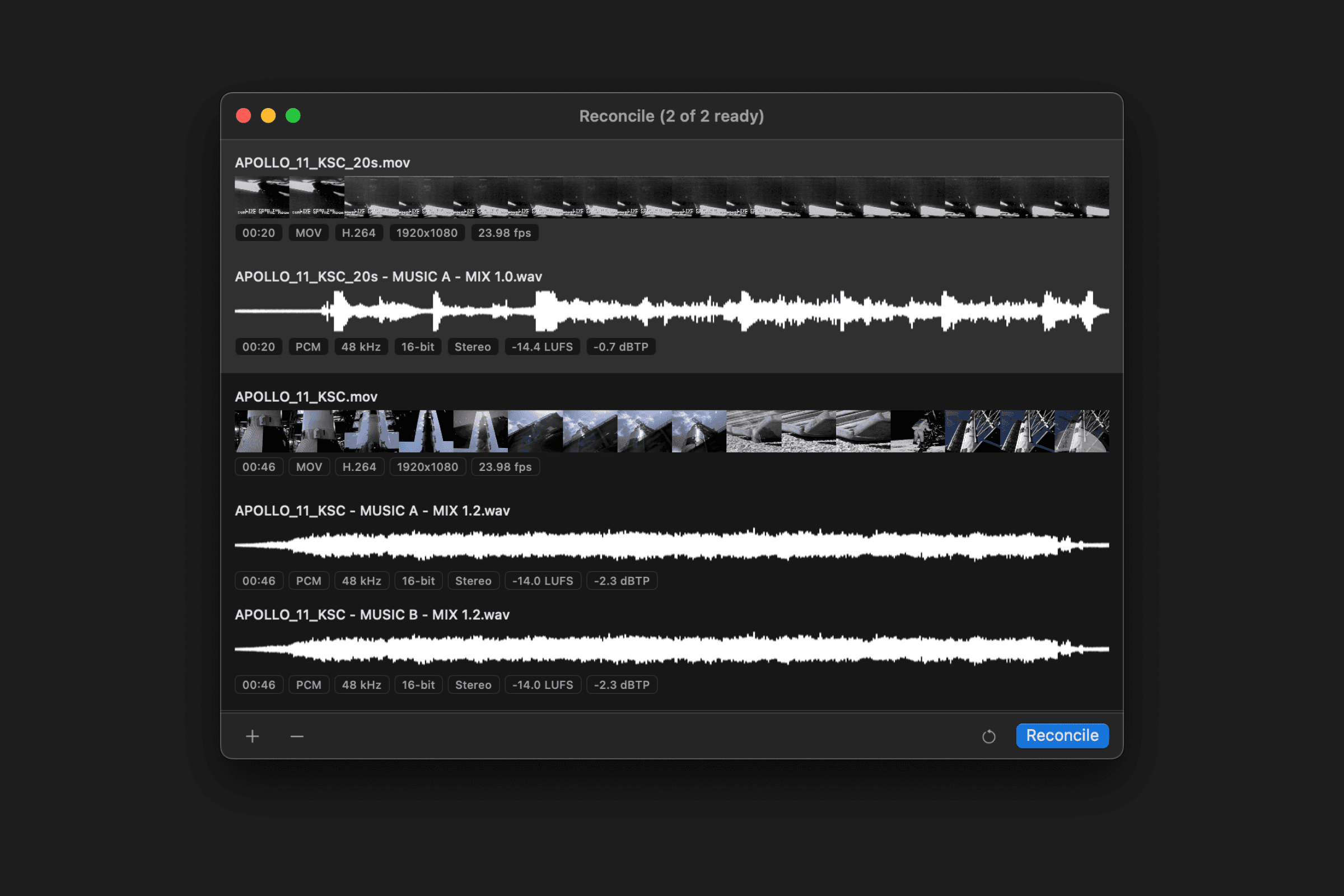Click the 23.98 fps badge under APOLLO_11_KSC.mov
The height and width of the screenshot is (896, 1344).
click(505, 467)
